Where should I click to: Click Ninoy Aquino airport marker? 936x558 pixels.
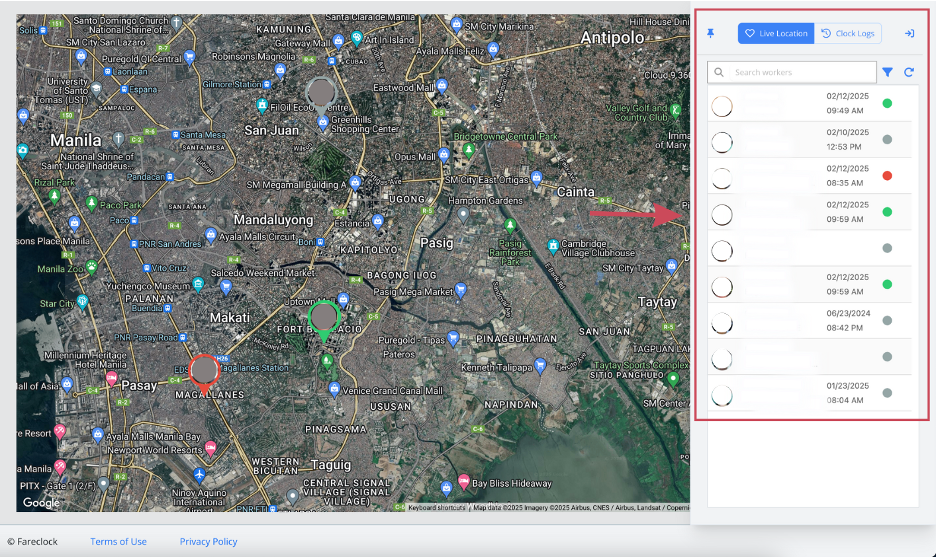(199, 475)
